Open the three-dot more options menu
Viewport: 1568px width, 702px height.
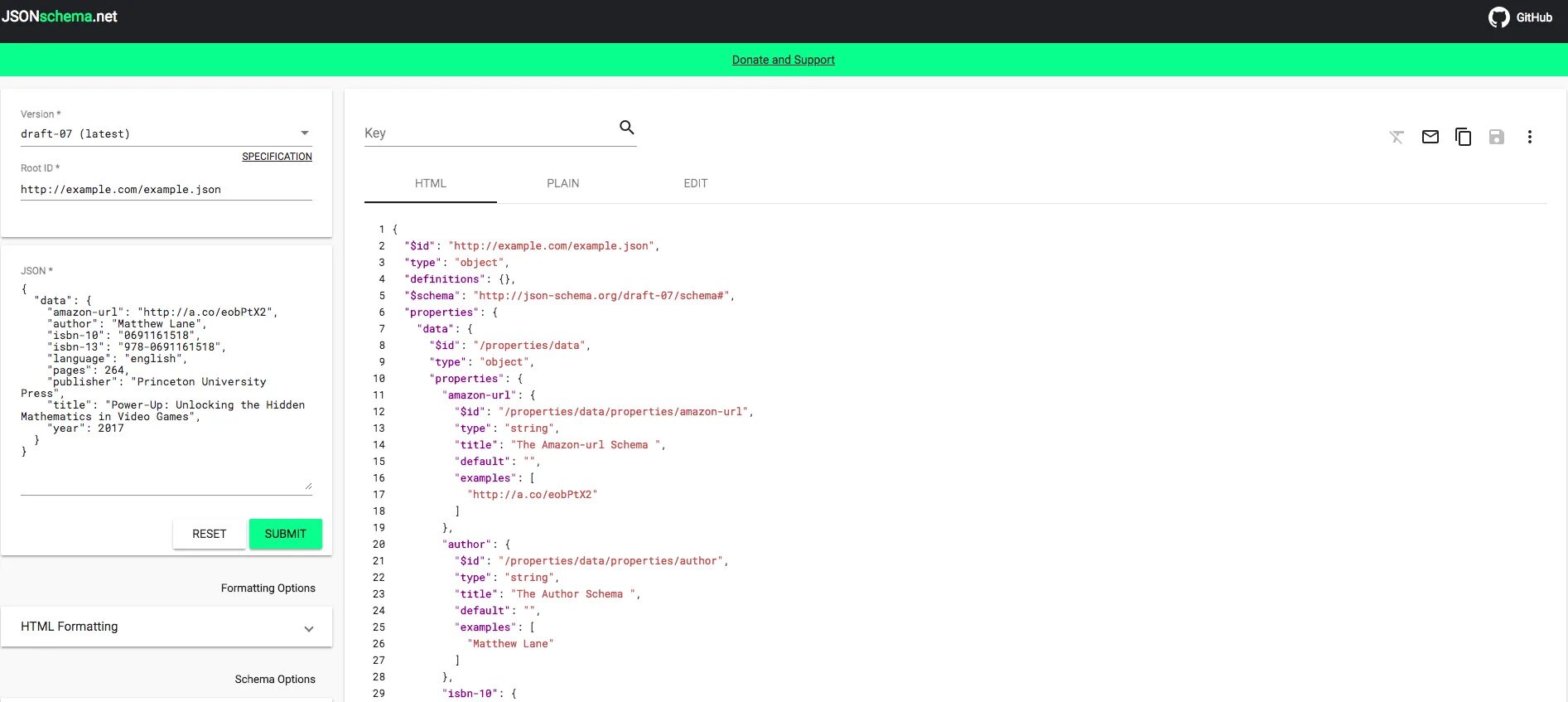click(1529, 137)
